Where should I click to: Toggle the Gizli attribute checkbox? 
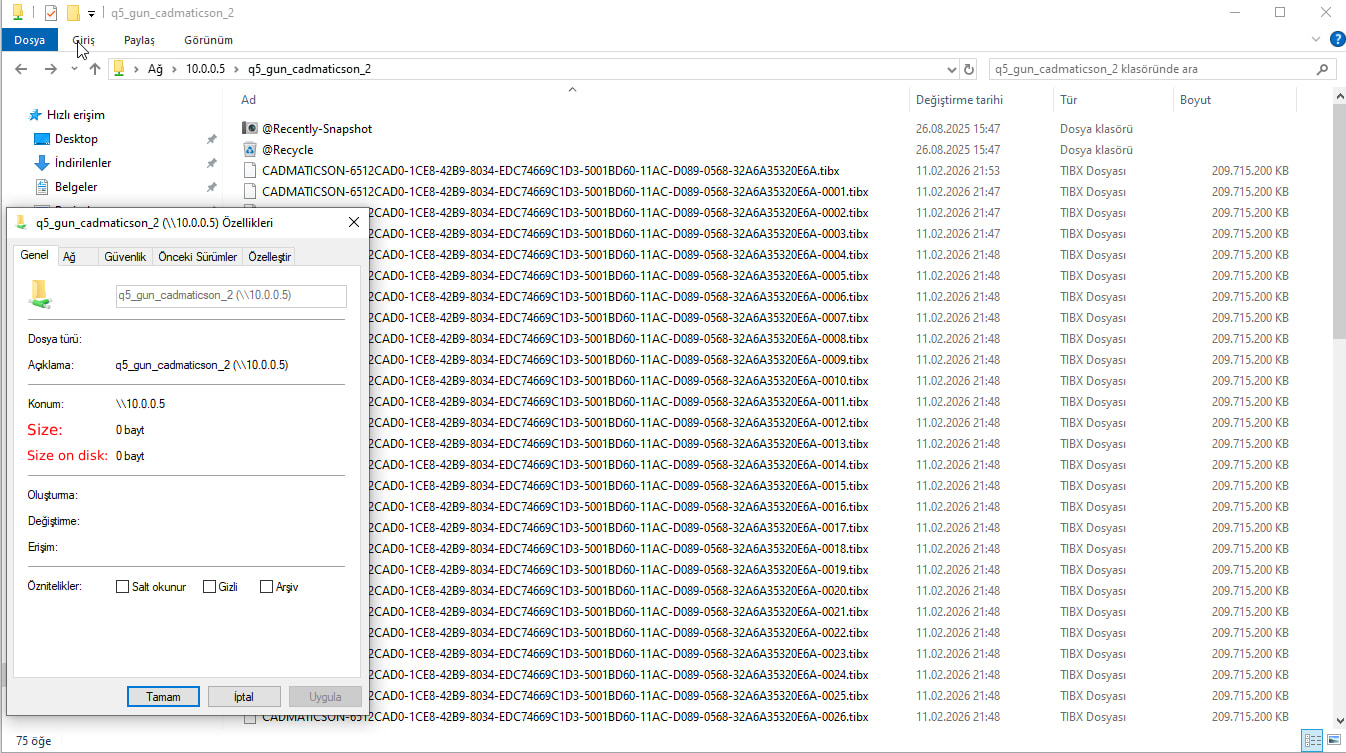pos(210,587)
